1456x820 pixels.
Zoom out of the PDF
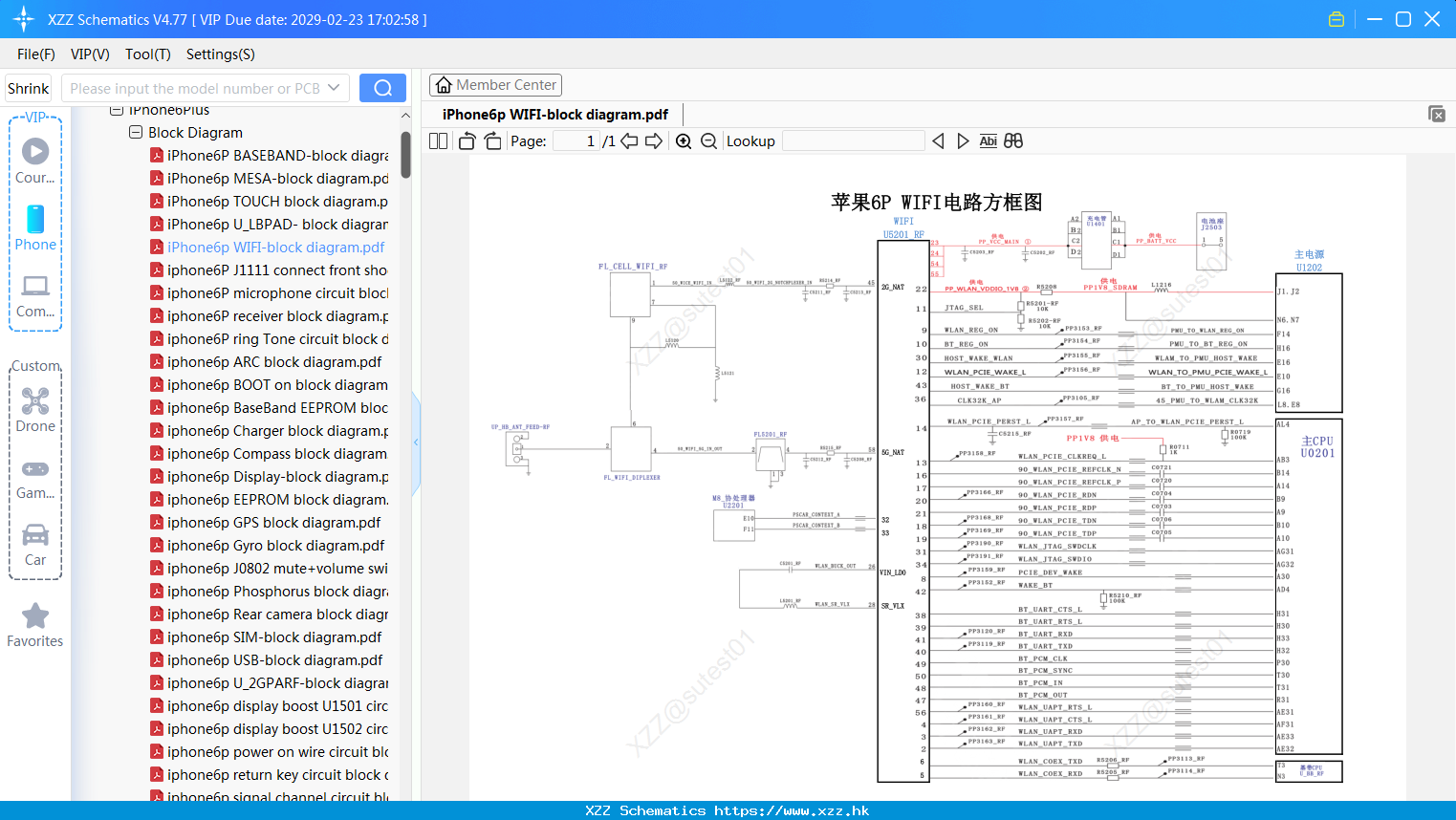coord(708,140)
